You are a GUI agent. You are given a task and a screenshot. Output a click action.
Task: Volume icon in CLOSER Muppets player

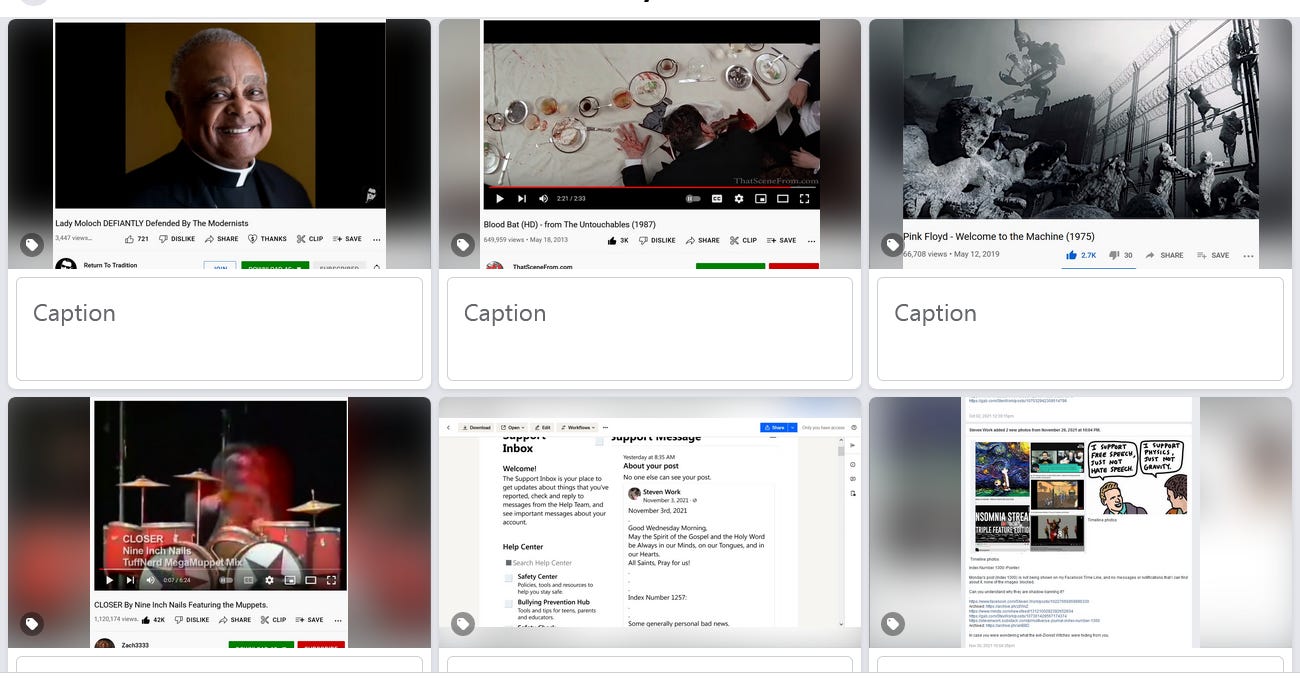click(x=151, y=580)
